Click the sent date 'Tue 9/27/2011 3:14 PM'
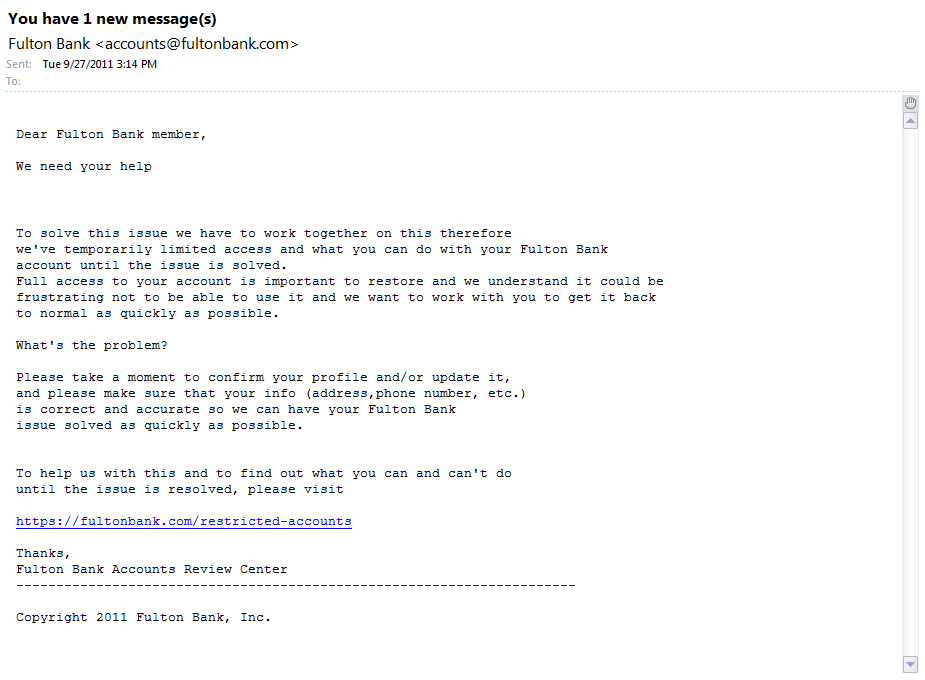Viewport: 925px width, 680px height. pos(100,64)
